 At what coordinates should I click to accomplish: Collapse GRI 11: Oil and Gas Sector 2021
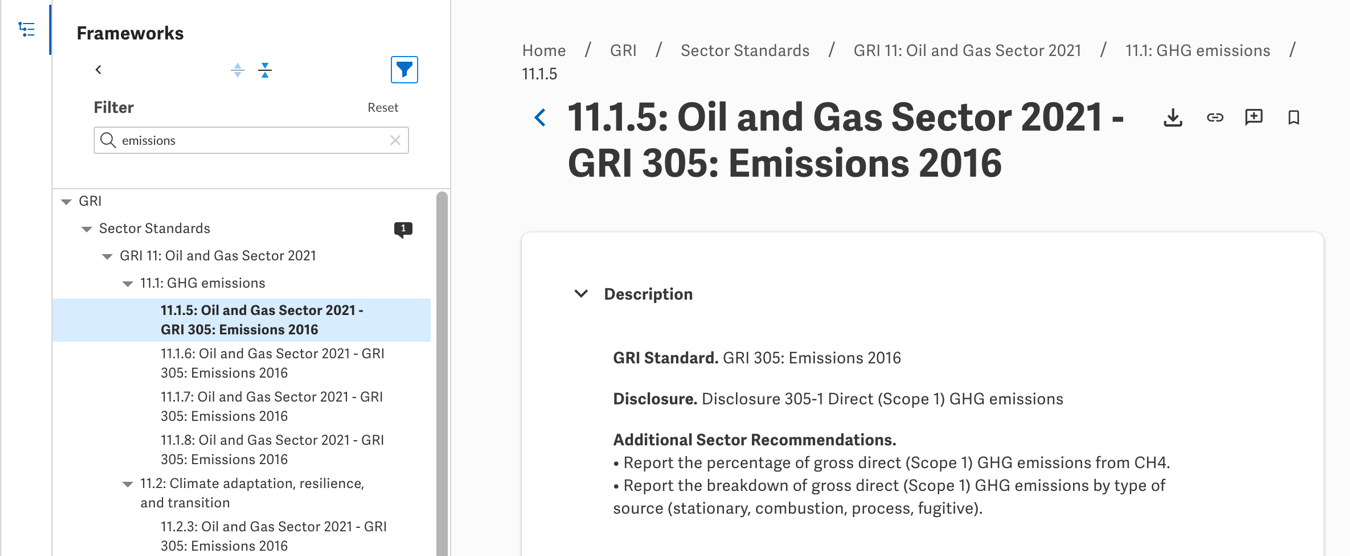tap(108, 256)
